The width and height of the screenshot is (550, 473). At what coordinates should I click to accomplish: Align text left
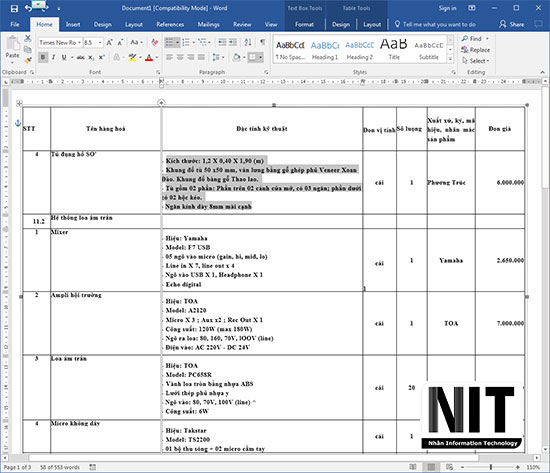[169, 57]
